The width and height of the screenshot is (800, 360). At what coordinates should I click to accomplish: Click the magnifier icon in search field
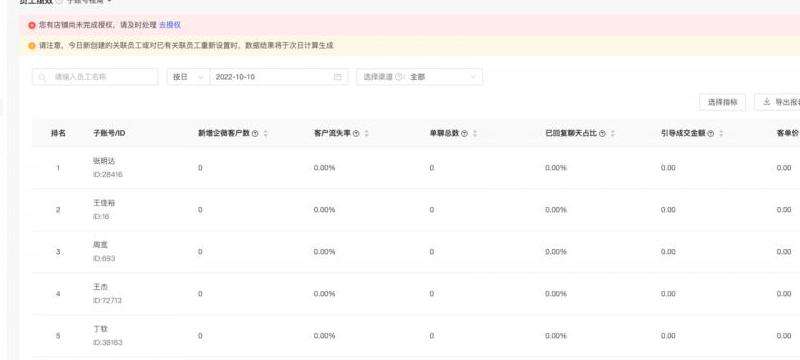[x=42, y=77]
